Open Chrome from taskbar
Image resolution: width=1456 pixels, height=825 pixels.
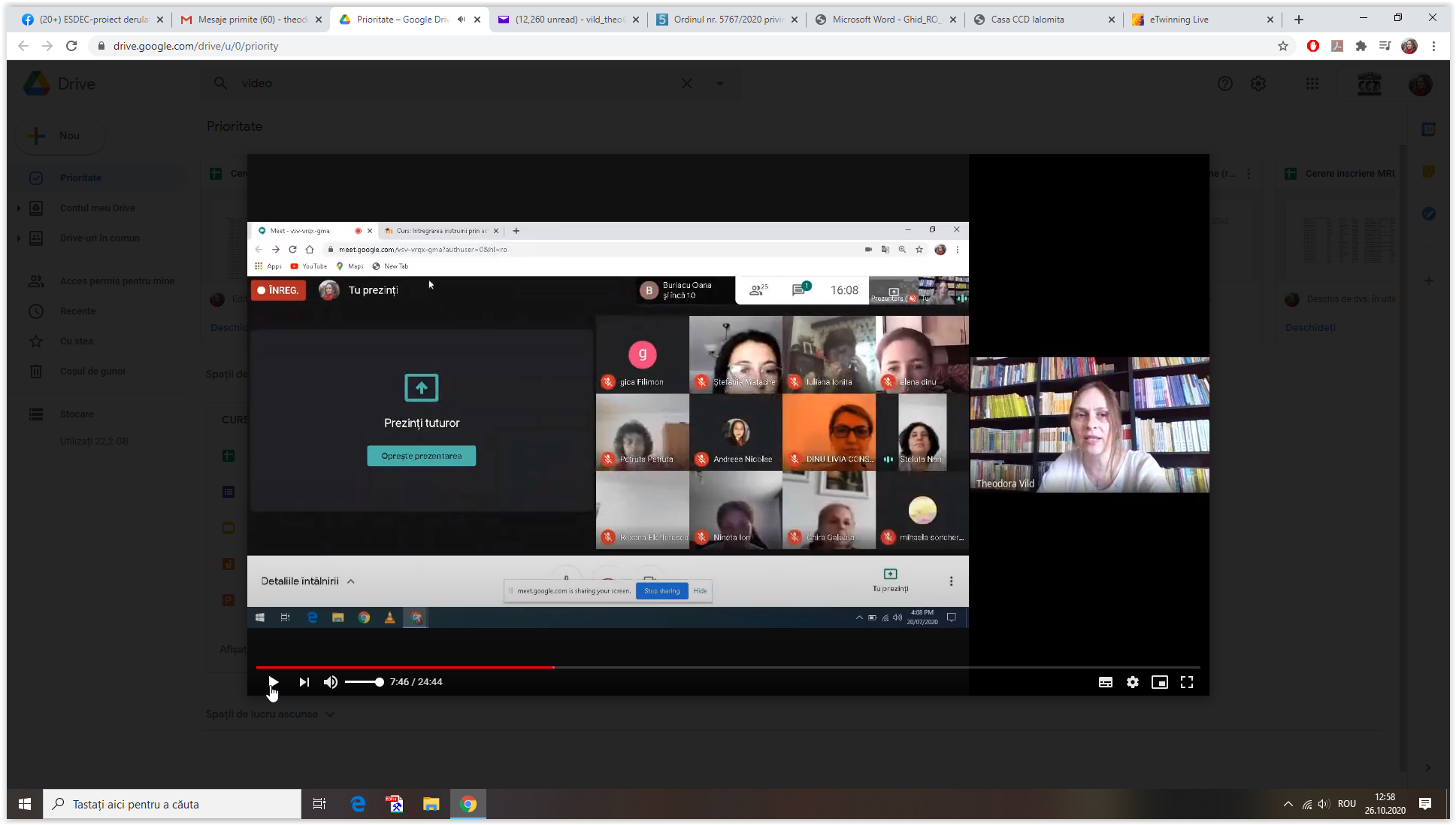click(x=468, y=804)
